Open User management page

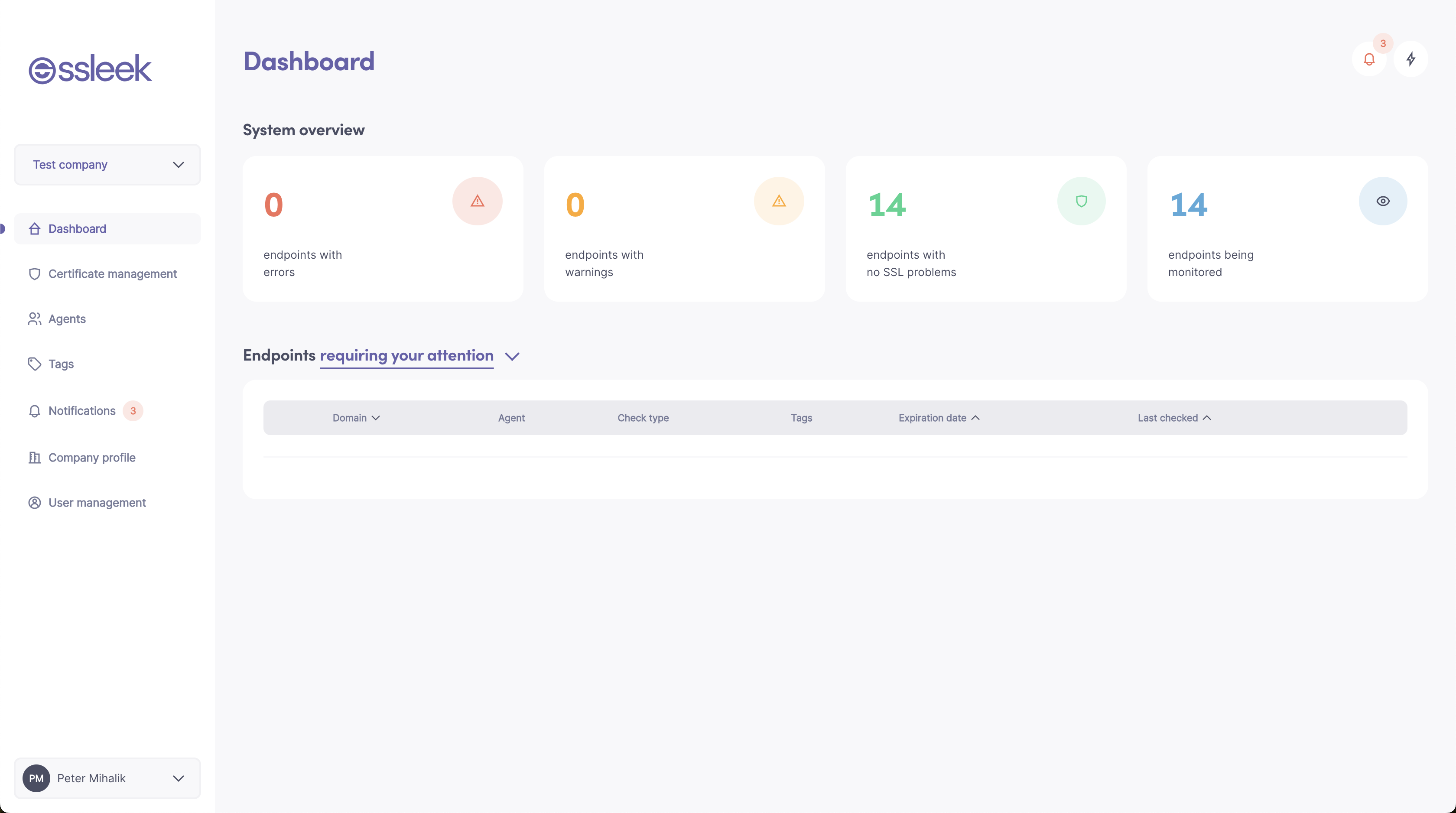click(97, 503)
